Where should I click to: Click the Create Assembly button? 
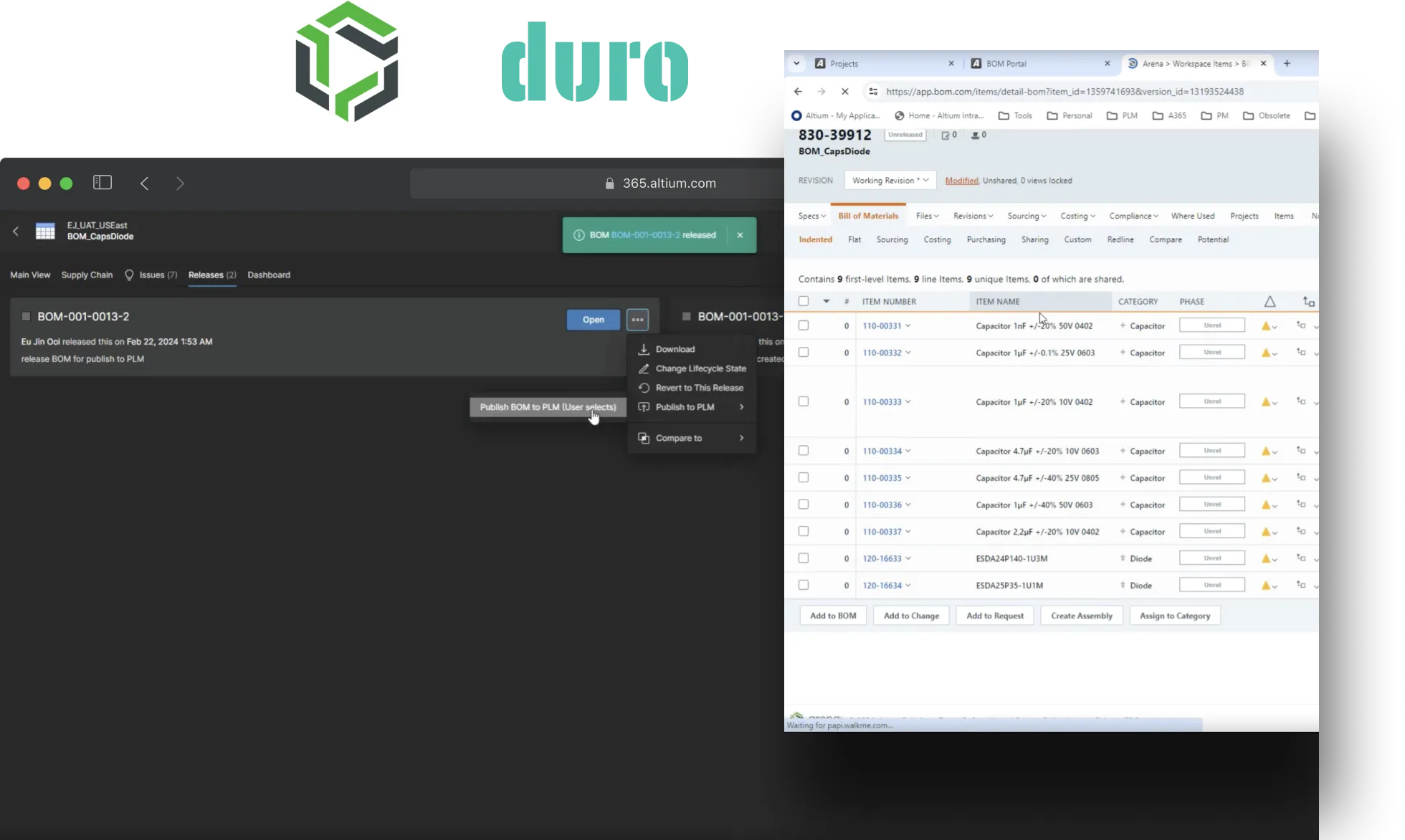(1082, 616)
